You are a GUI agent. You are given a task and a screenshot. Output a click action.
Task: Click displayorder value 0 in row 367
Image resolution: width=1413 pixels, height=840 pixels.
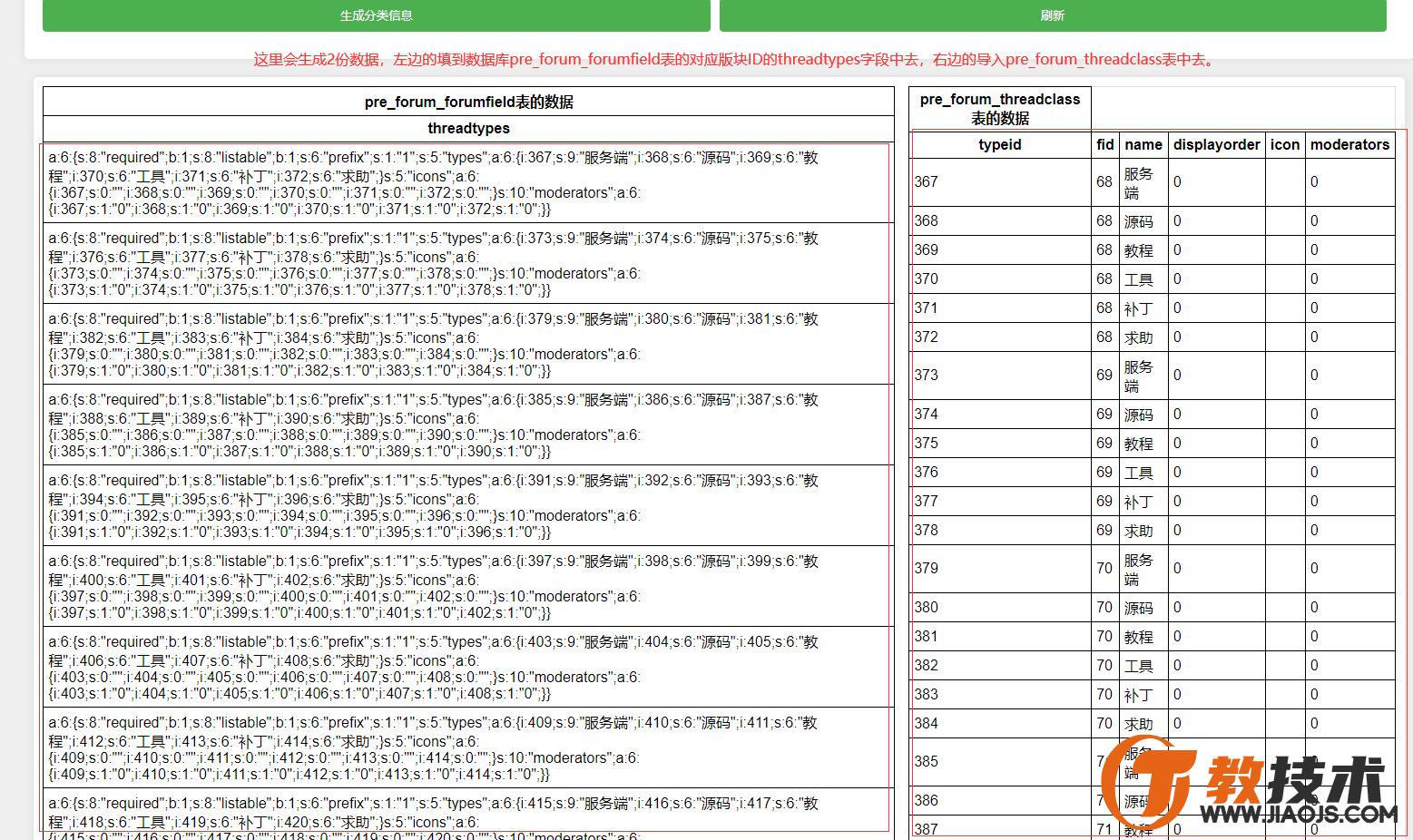tap(1216, 182)
